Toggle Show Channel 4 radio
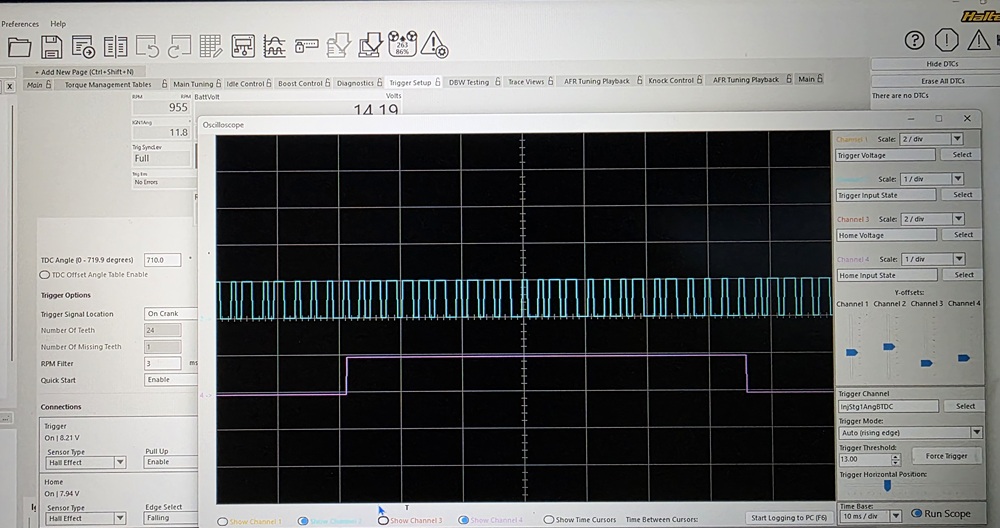Image resolution: width=1000 pixels, height=528 pixels. point(463,520)
